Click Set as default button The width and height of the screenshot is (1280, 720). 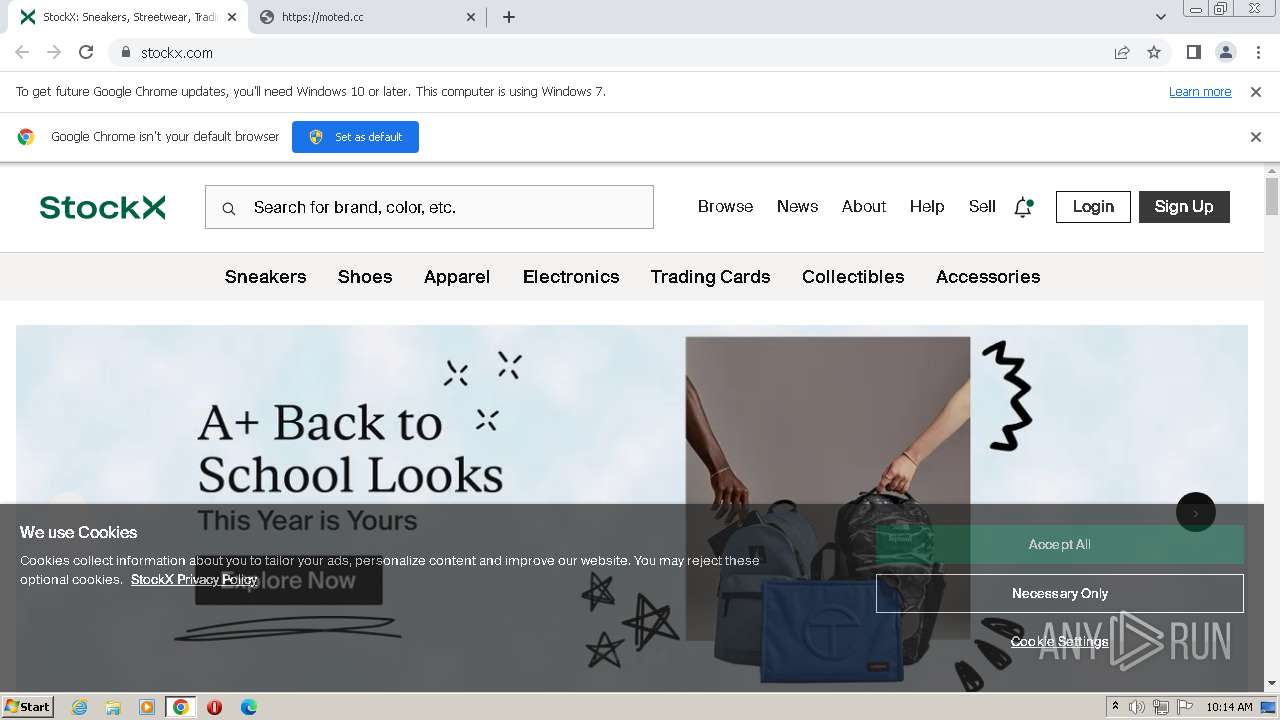coord(355,137)
